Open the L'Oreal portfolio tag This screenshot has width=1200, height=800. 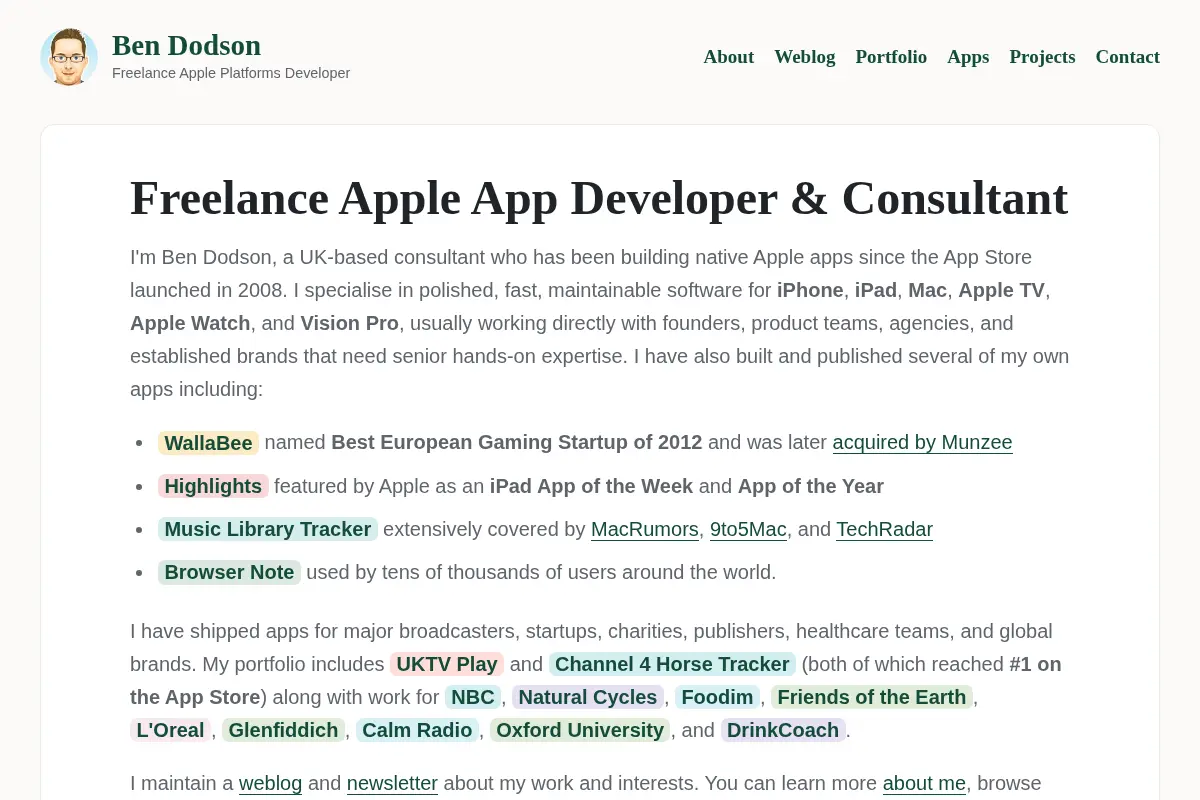click(x=170, y=730)
